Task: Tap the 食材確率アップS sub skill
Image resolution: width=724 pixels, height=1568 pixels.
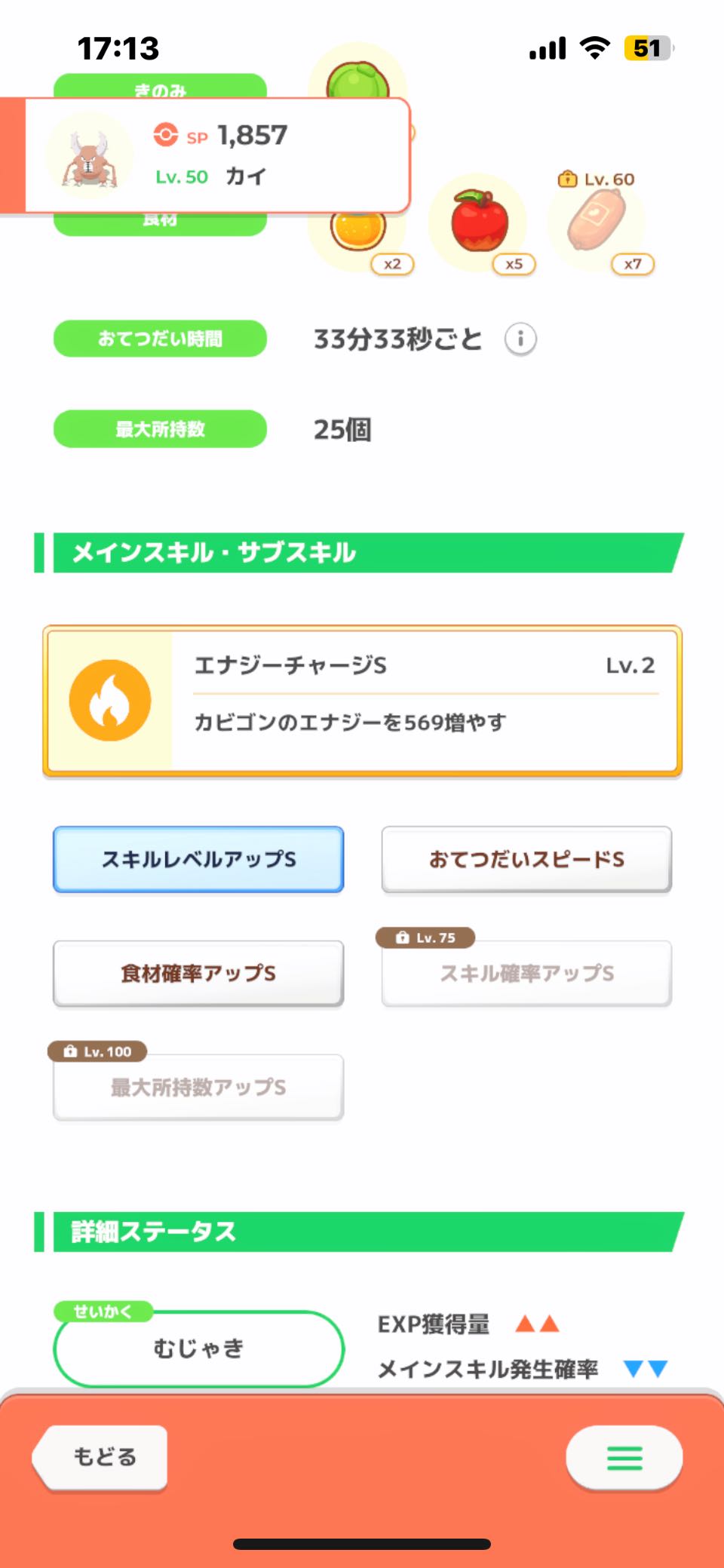Action: point(198,973)
